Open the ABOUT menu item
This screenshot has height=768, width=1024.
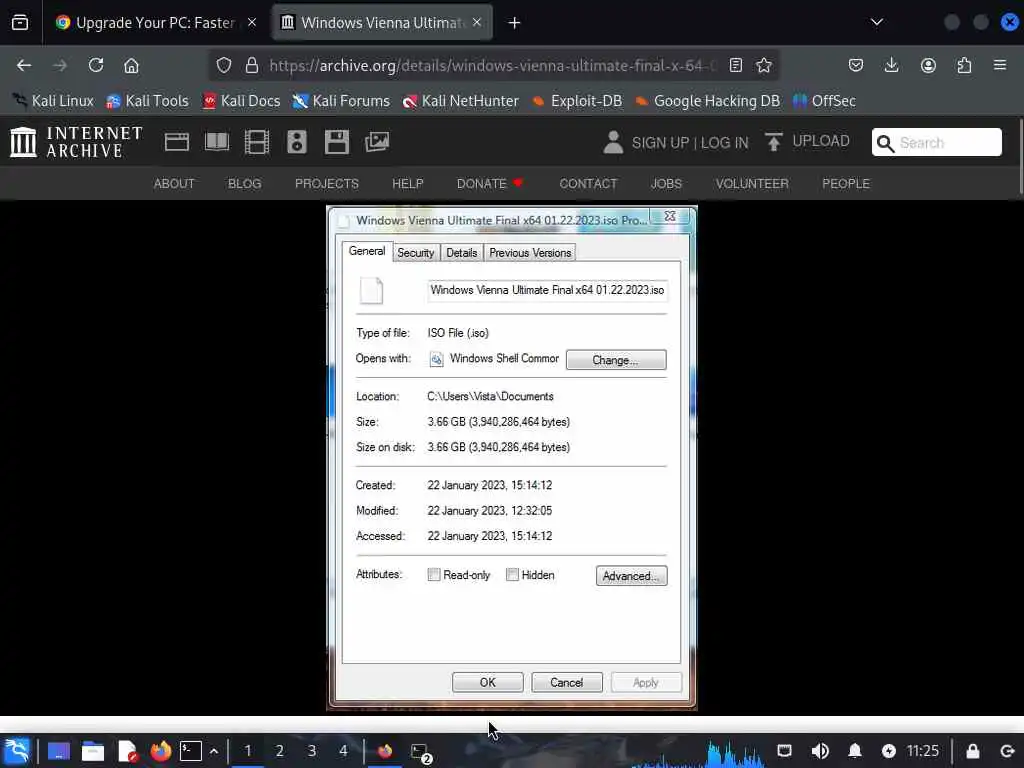[x=174, y=184]
